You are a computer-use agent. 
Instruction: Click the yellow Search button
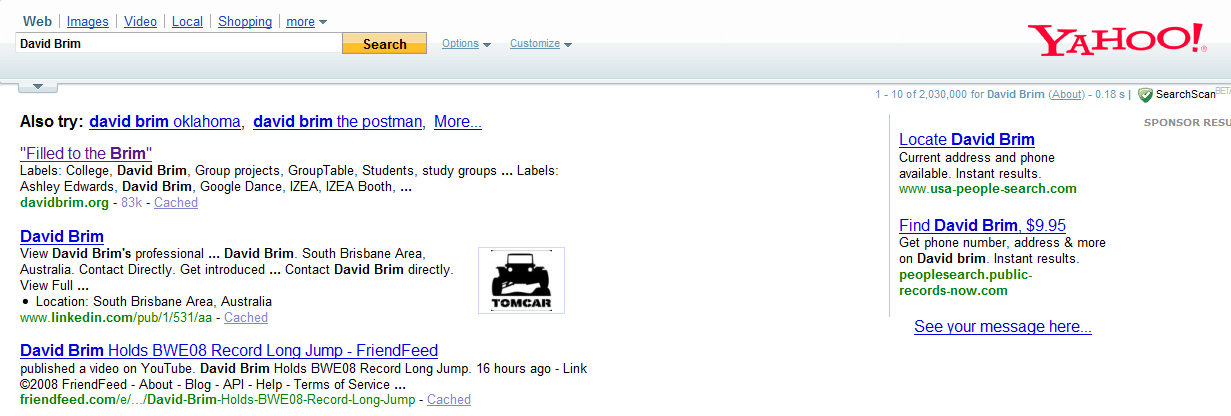point(384,44)
